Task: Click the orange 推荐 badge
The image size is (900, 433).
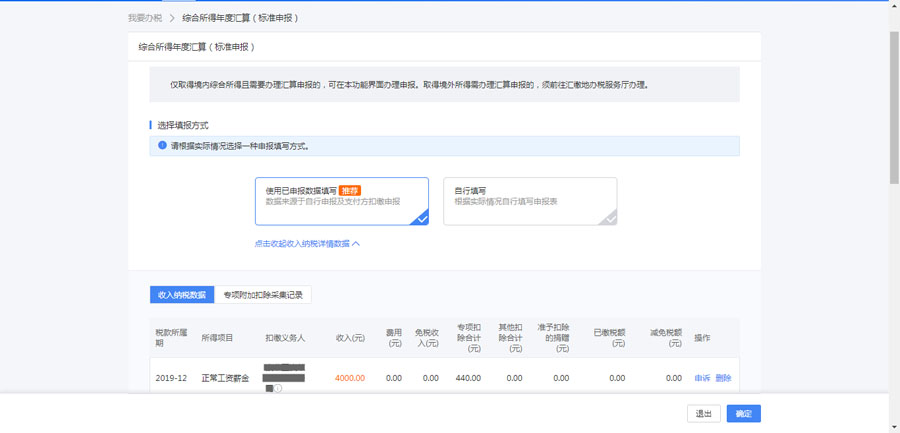Action: [349, 190]
